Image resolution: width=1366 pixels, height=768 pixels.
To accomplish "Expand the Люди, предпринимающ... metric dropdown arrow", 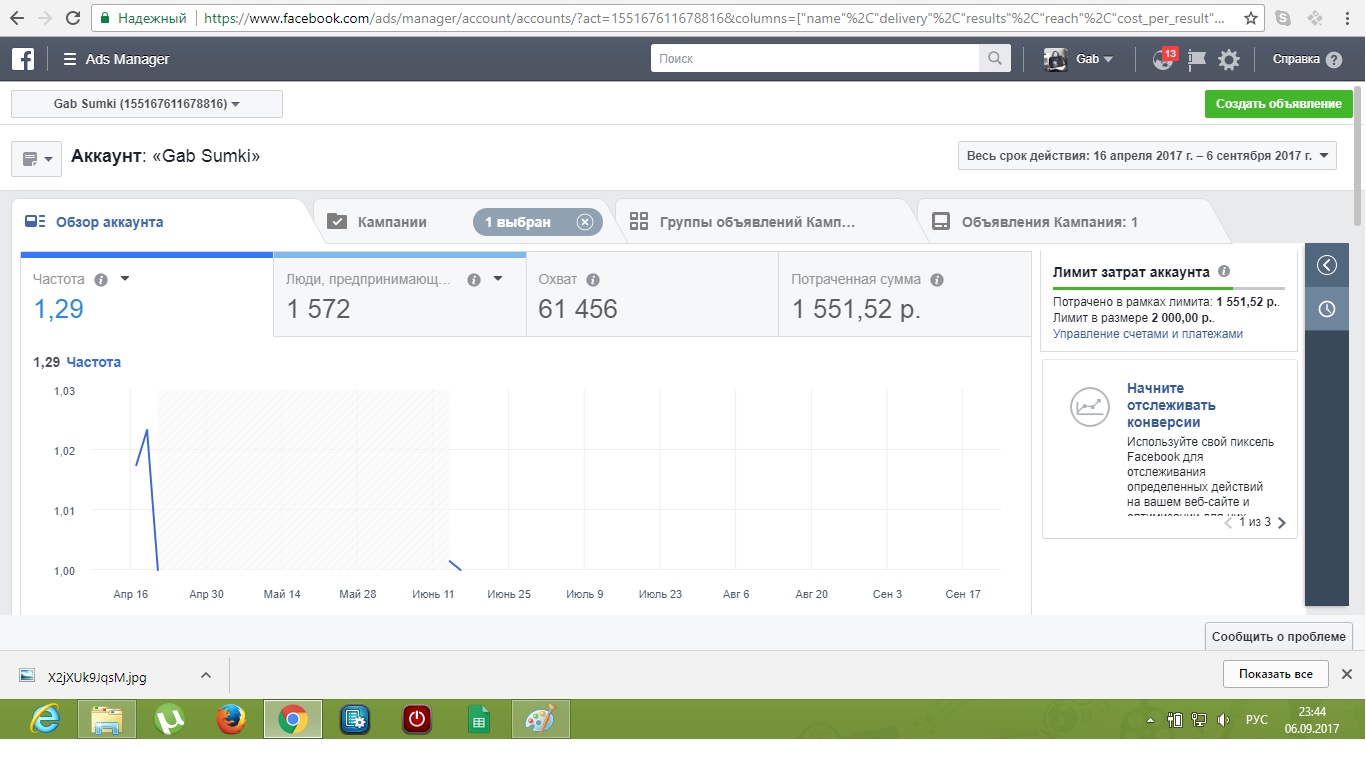I will (498, 279).
